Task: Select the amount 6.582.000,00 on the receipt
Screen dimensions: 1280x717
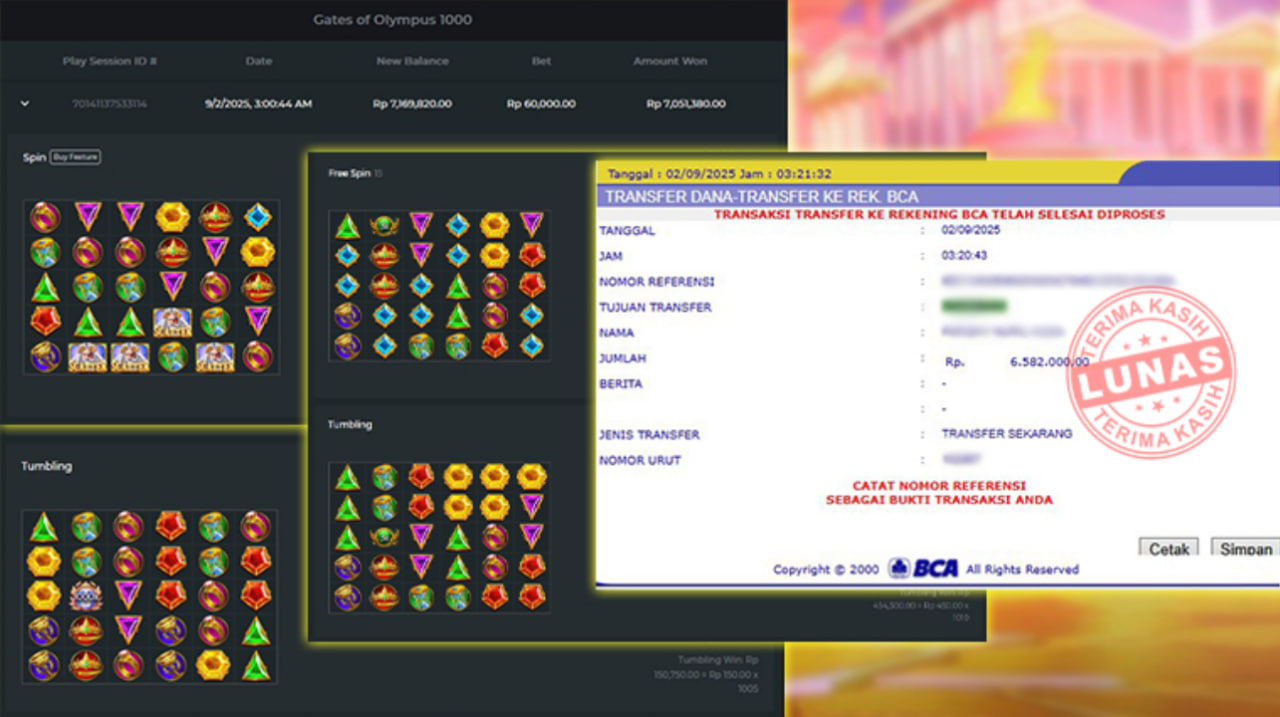Action: pos(1049,362)
